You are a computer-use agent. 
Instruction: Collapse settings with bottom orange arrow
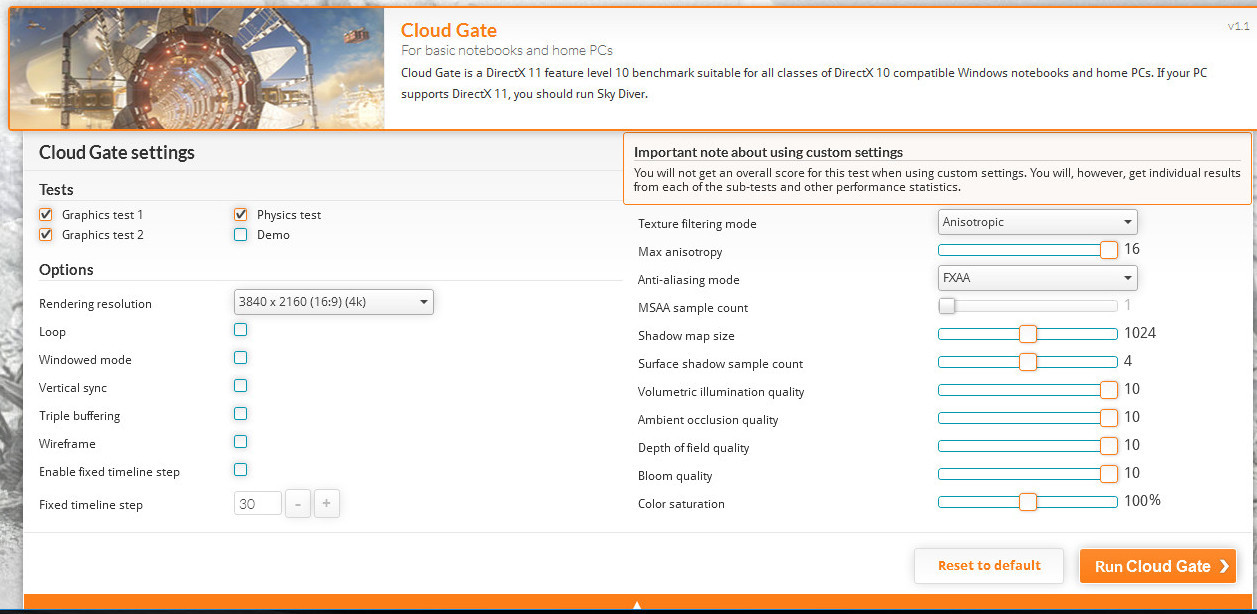point(637,604)
